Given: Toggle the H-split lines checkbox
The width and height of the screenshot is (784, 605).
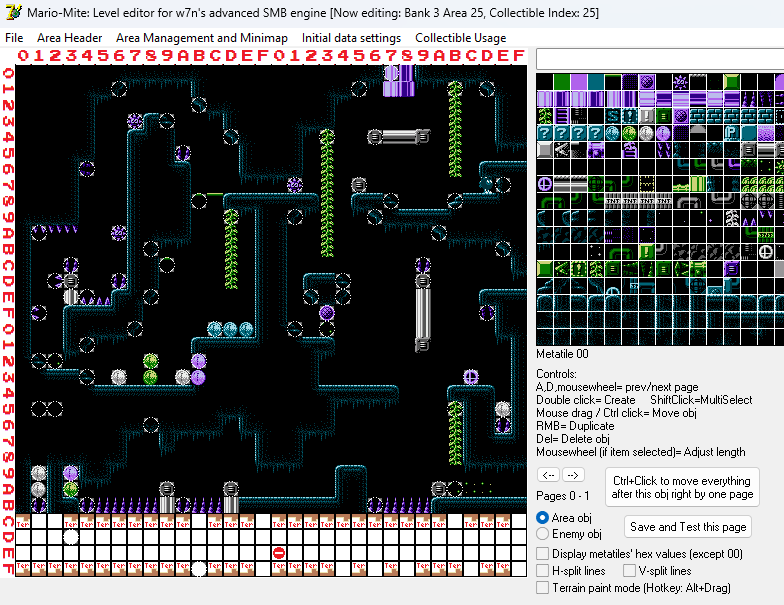Looking at the screenshot, I should click(542, 570).
